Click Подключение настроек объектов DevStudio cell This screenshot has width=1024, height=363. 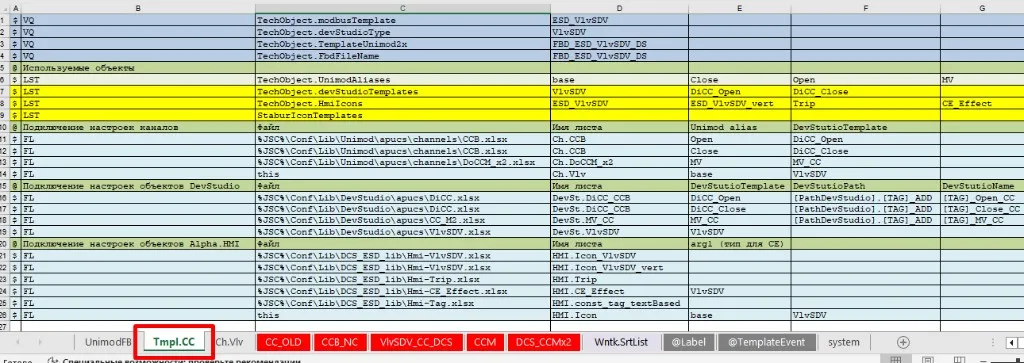pyautogui.click(x=138, y=186)
